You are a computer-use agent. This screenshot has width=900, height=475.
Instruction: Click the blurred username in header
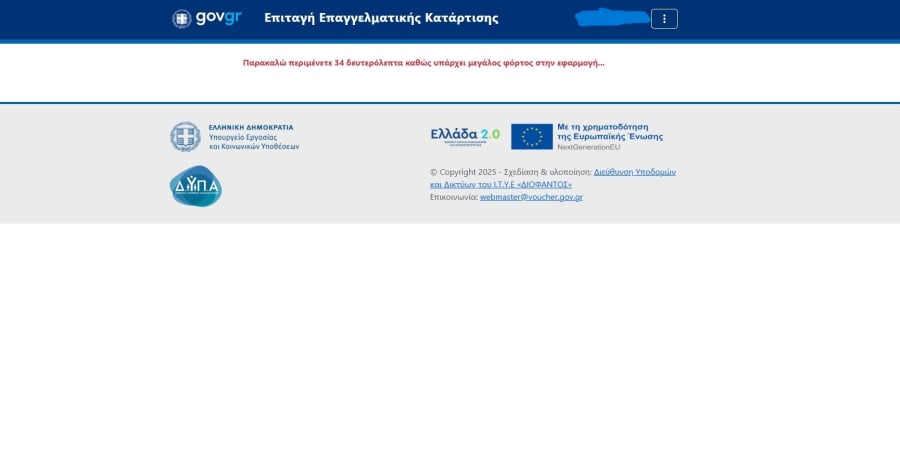(x=611, y=17)
